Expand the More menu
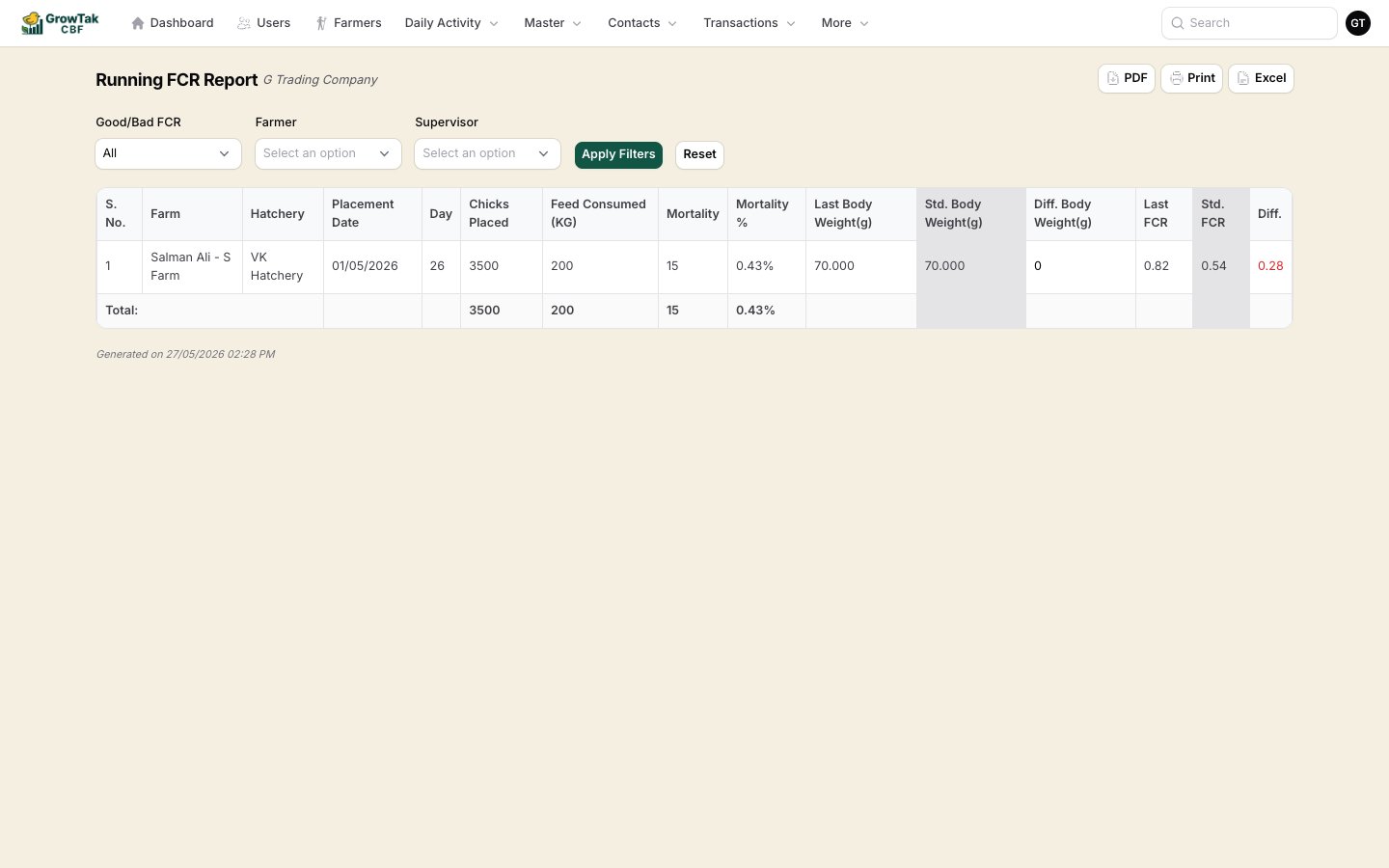 (845, 23)
